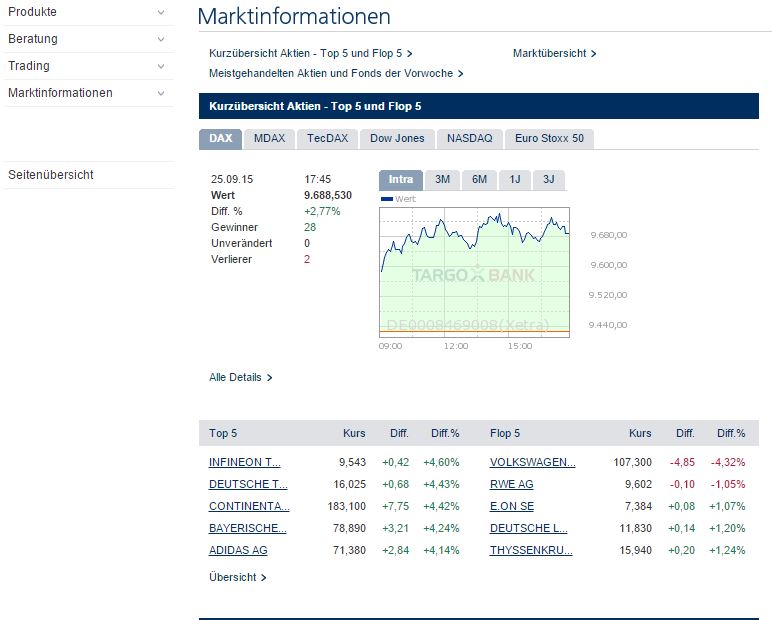Select the Intra chart period tab
The height and width of the screenshot is (620, 772).
401,180
